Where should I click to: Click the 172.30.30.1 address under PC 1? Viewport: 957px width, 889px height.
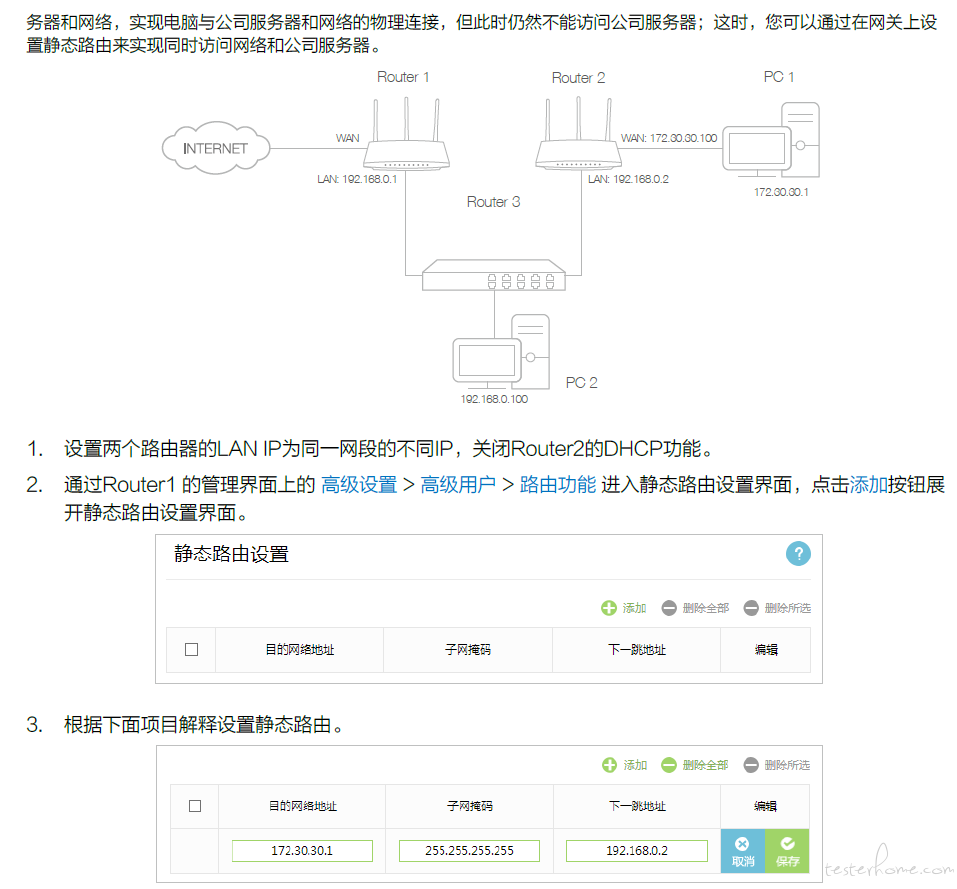[x=781, y=192]
